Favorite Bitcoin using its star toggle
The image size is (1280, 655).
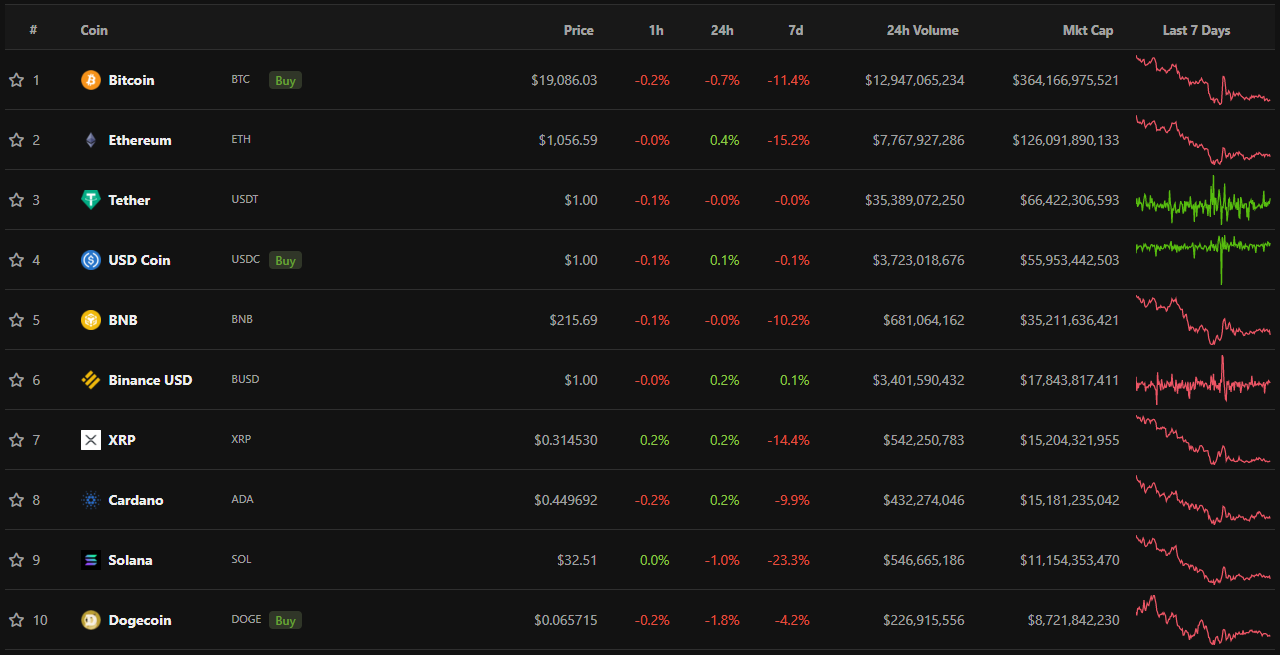click(x=16, y=80)
